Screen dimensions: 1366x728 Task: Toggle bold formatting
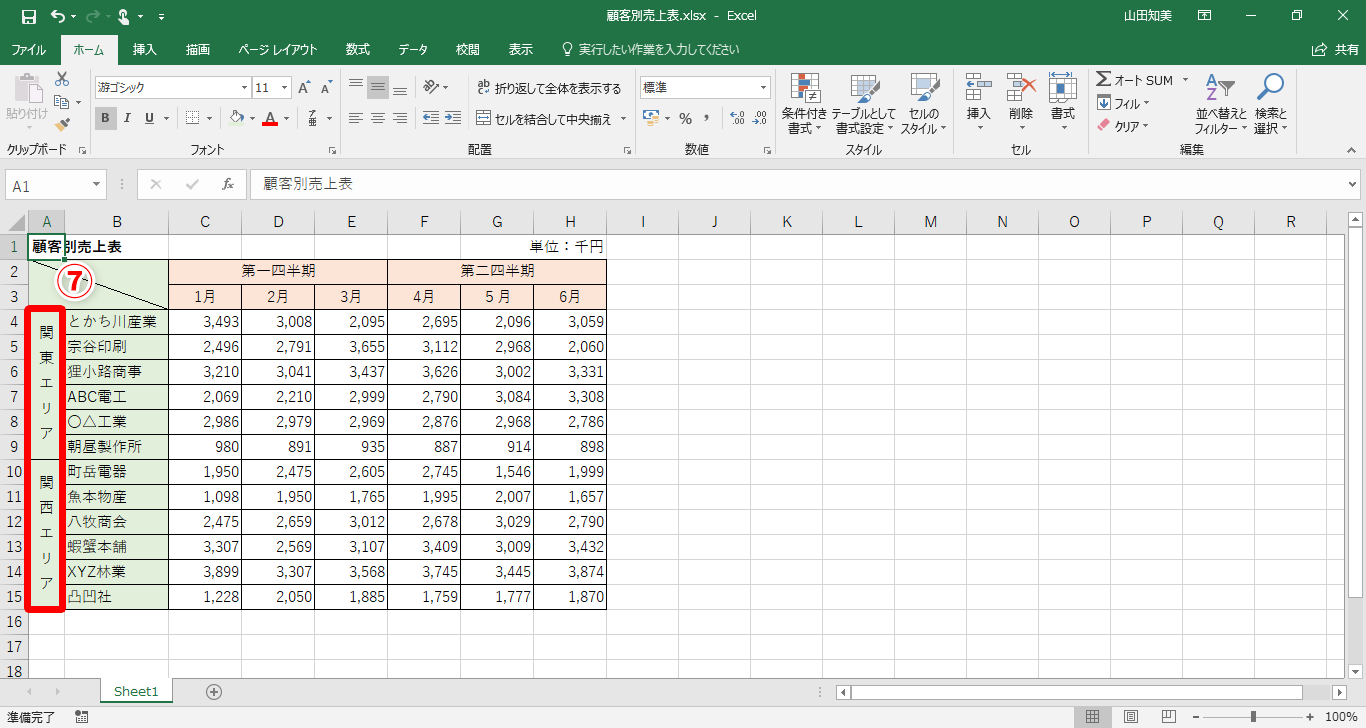[x=106, y=118]
